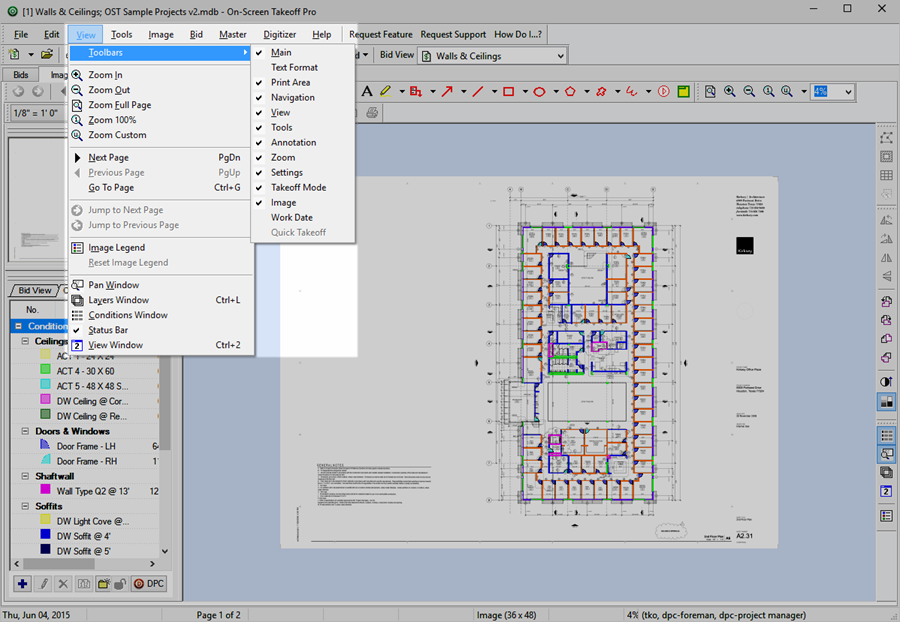Click Request Feature link
900x622 pixels.
coord(381,34)
